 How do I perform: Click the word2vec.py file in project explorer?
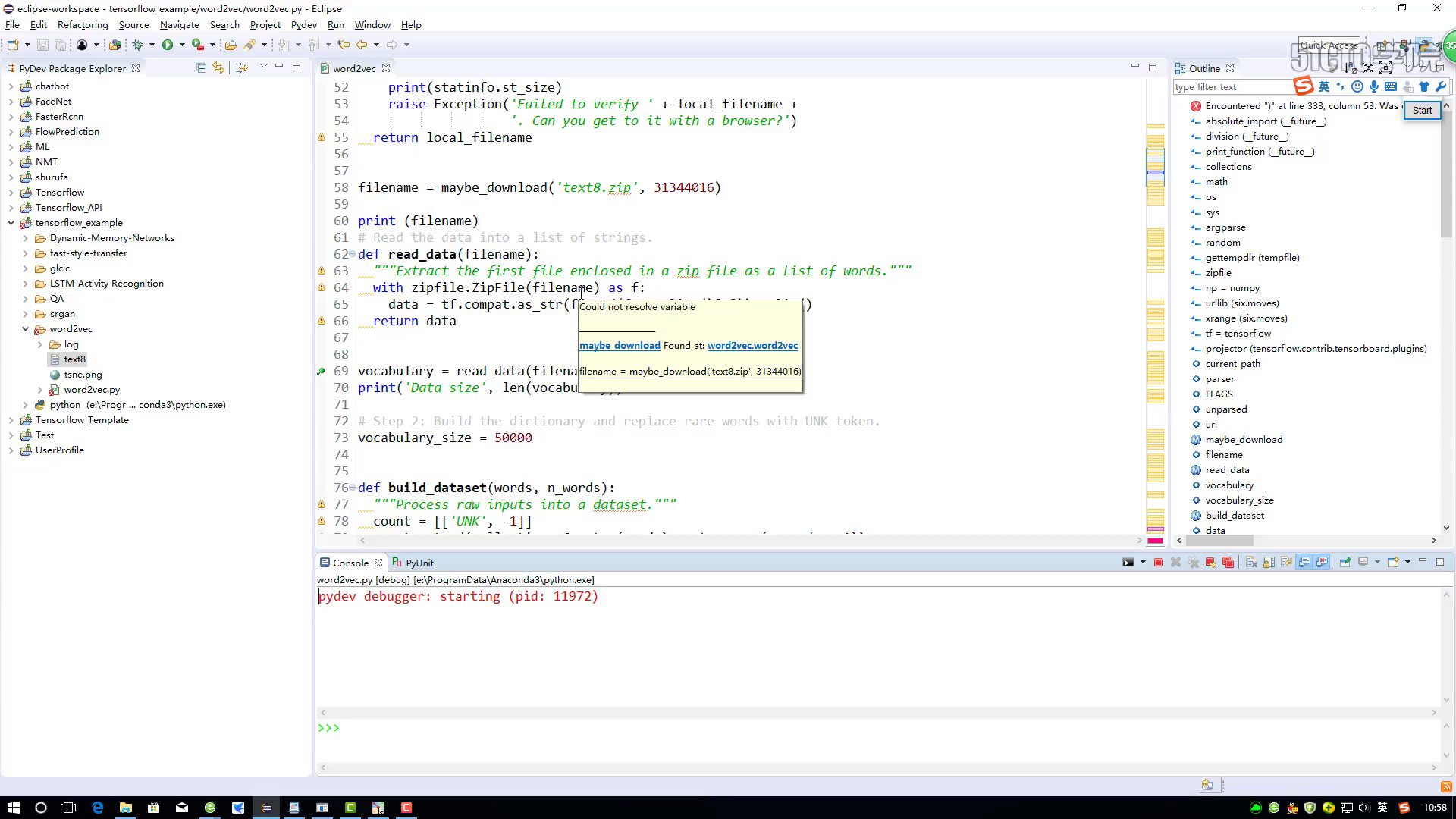[x=91, y=389]
